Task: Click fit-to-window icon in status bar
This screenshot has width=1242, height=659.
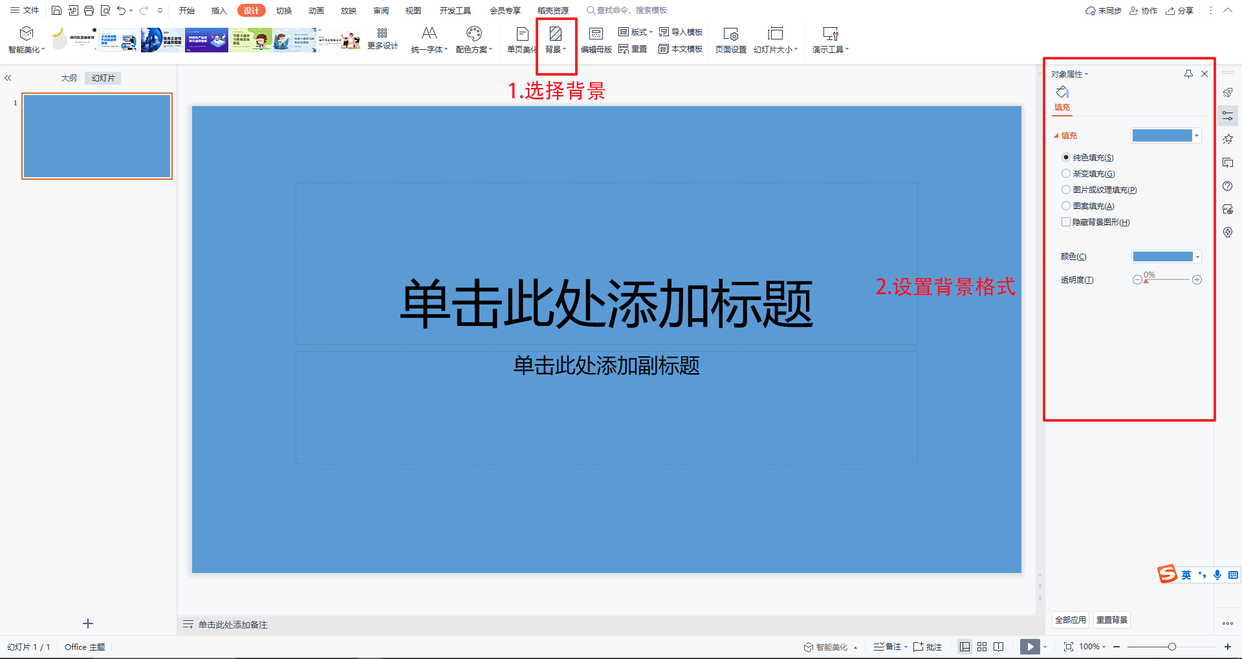Action: point(1068,647)
